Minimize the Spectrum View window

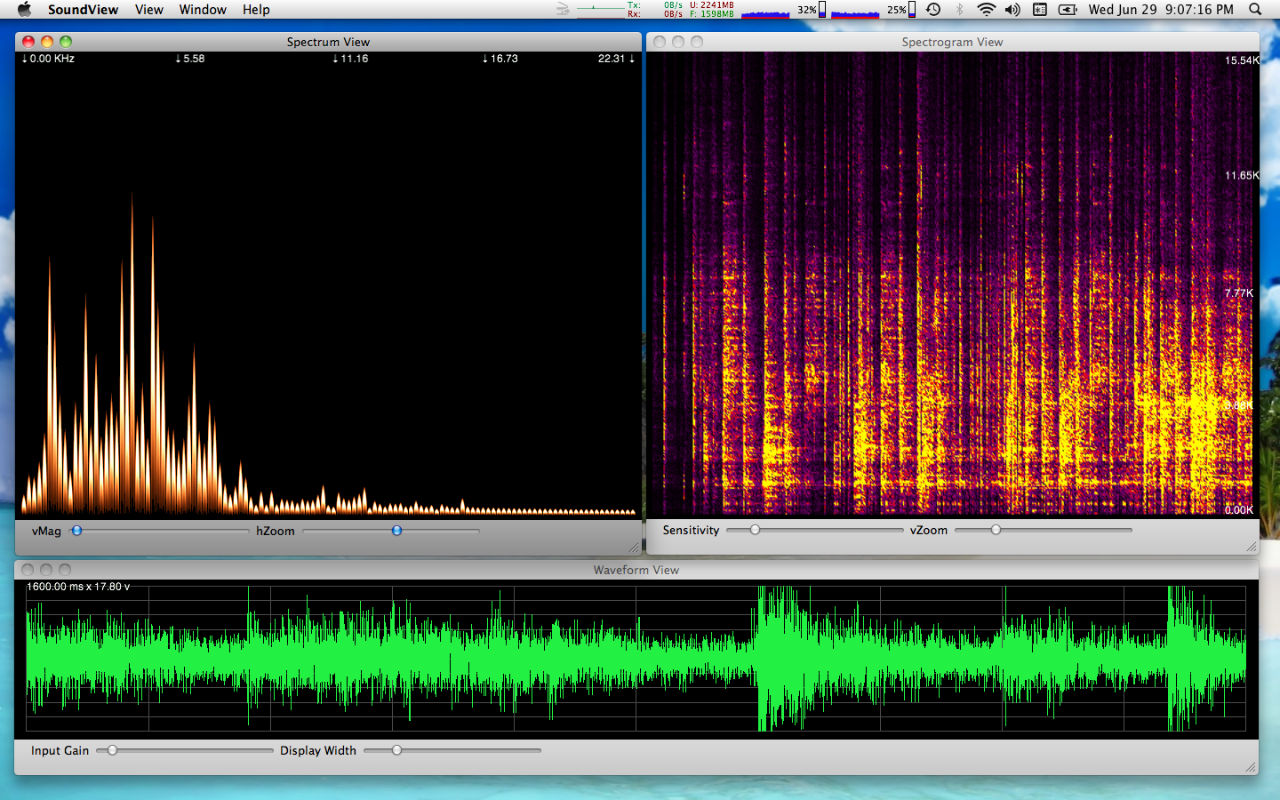click(47, 42)
